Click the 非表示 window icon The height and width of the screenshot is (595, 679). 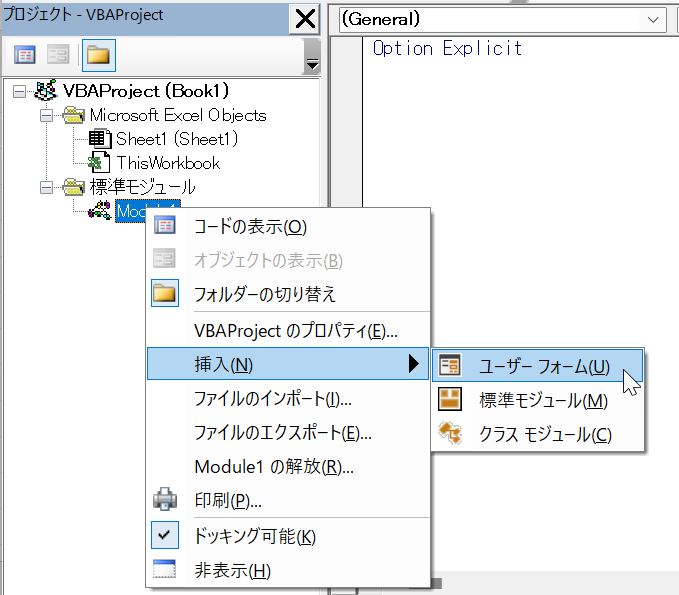[x=165, y=569]
